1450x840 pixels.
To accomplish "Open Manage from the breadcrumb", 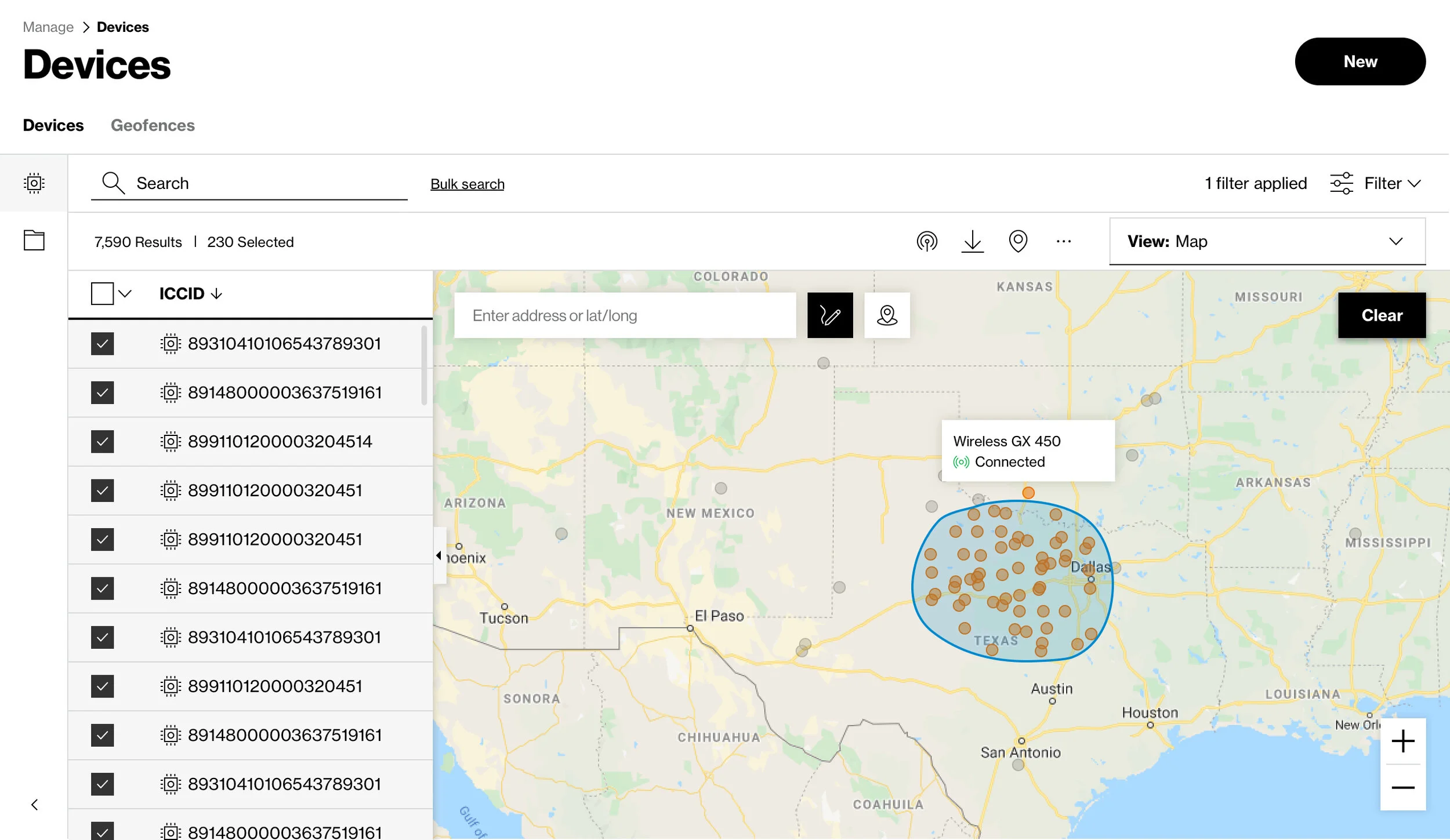I will point(48,27).
